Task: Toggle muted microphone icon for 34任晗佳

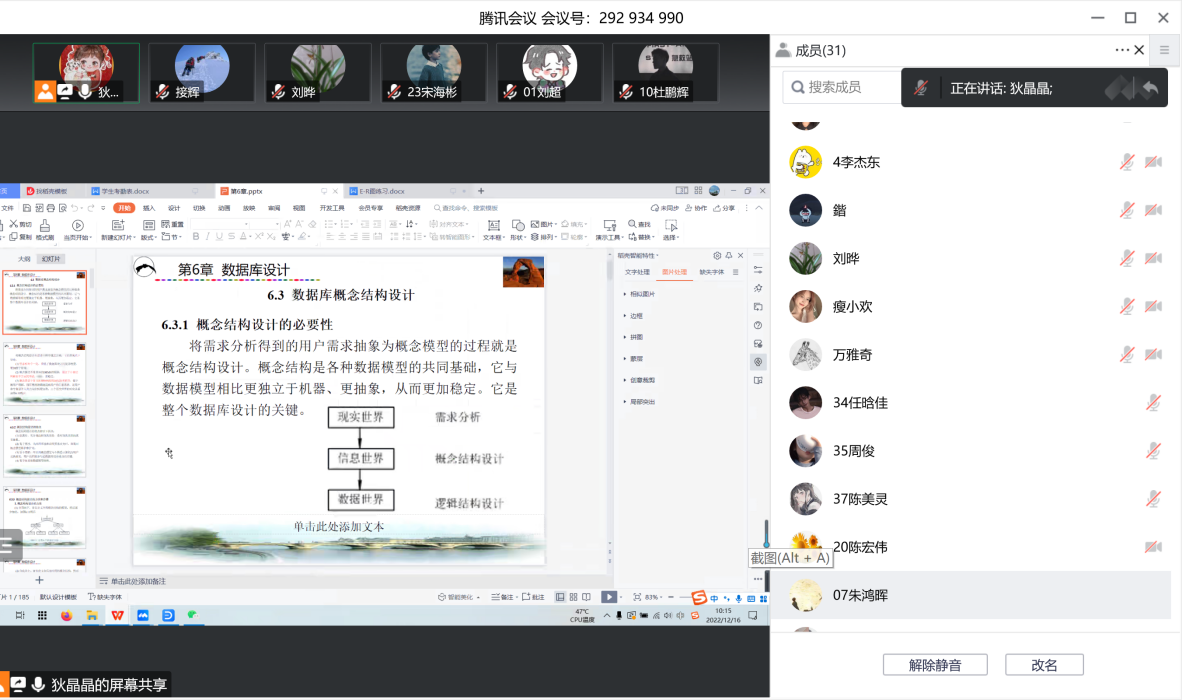Action: point(1153,403)
